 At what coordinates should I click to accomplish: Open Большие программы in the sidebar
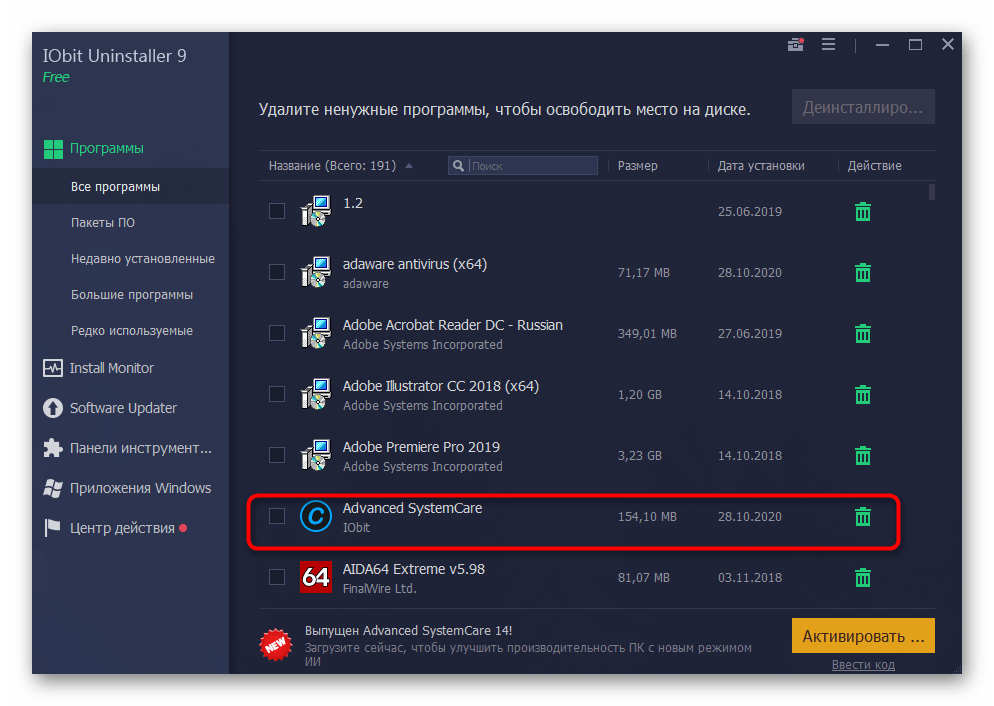pos(132,295)
